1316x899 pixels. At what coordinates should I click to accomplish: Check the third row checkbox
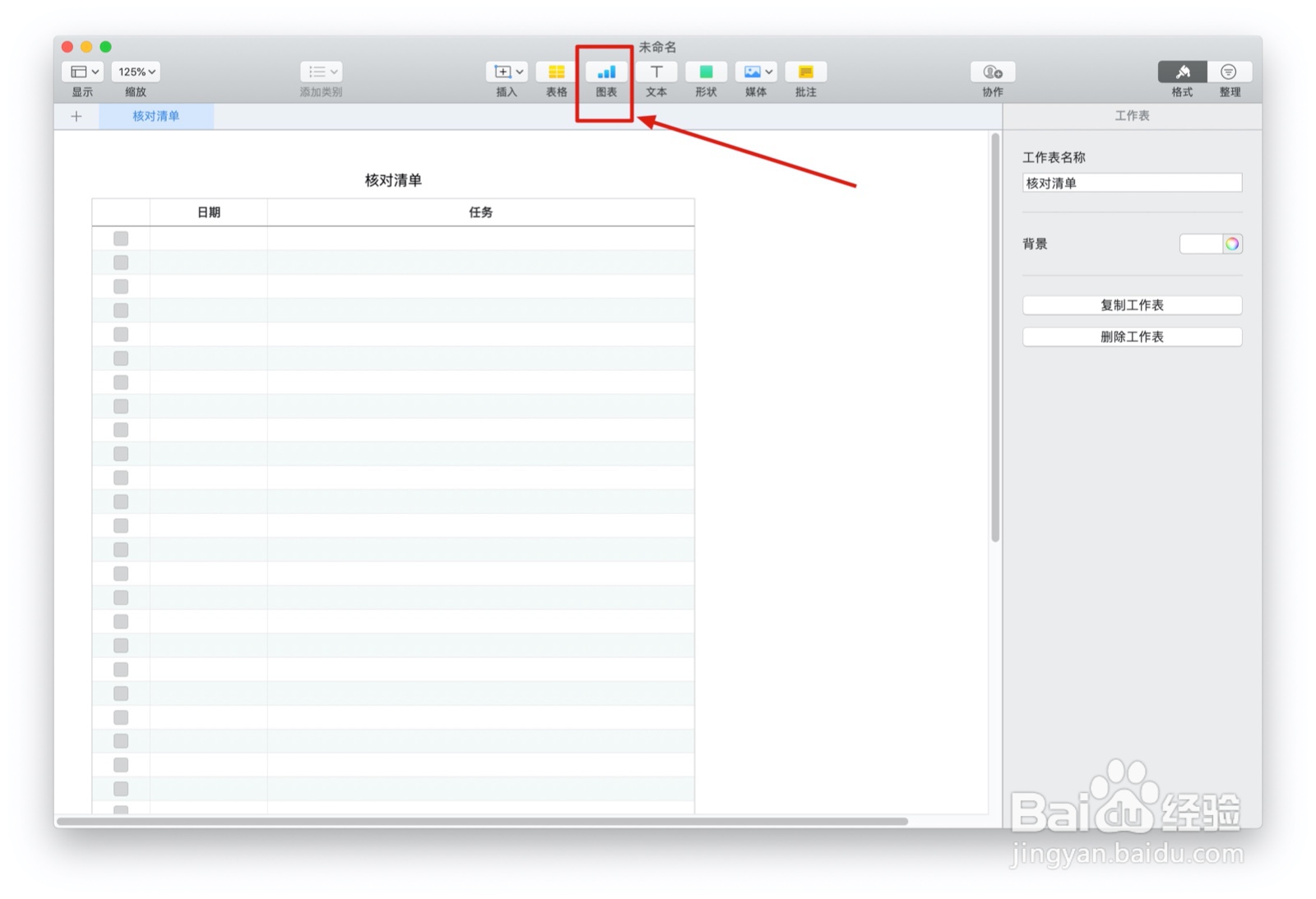[121, 286]
